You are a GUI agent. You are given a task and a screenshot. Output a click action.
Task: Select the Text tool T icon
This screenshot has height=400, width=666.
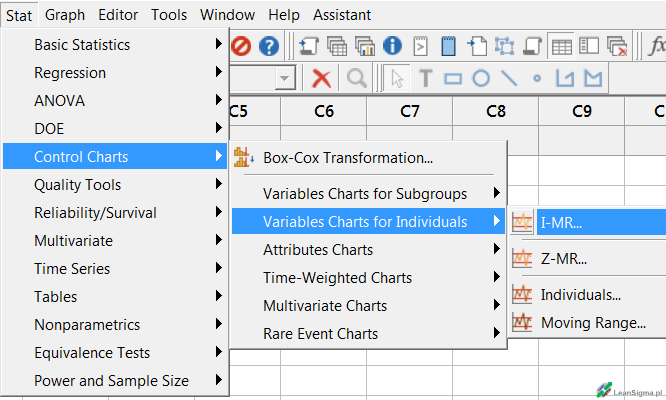click(x=425, y=78)
